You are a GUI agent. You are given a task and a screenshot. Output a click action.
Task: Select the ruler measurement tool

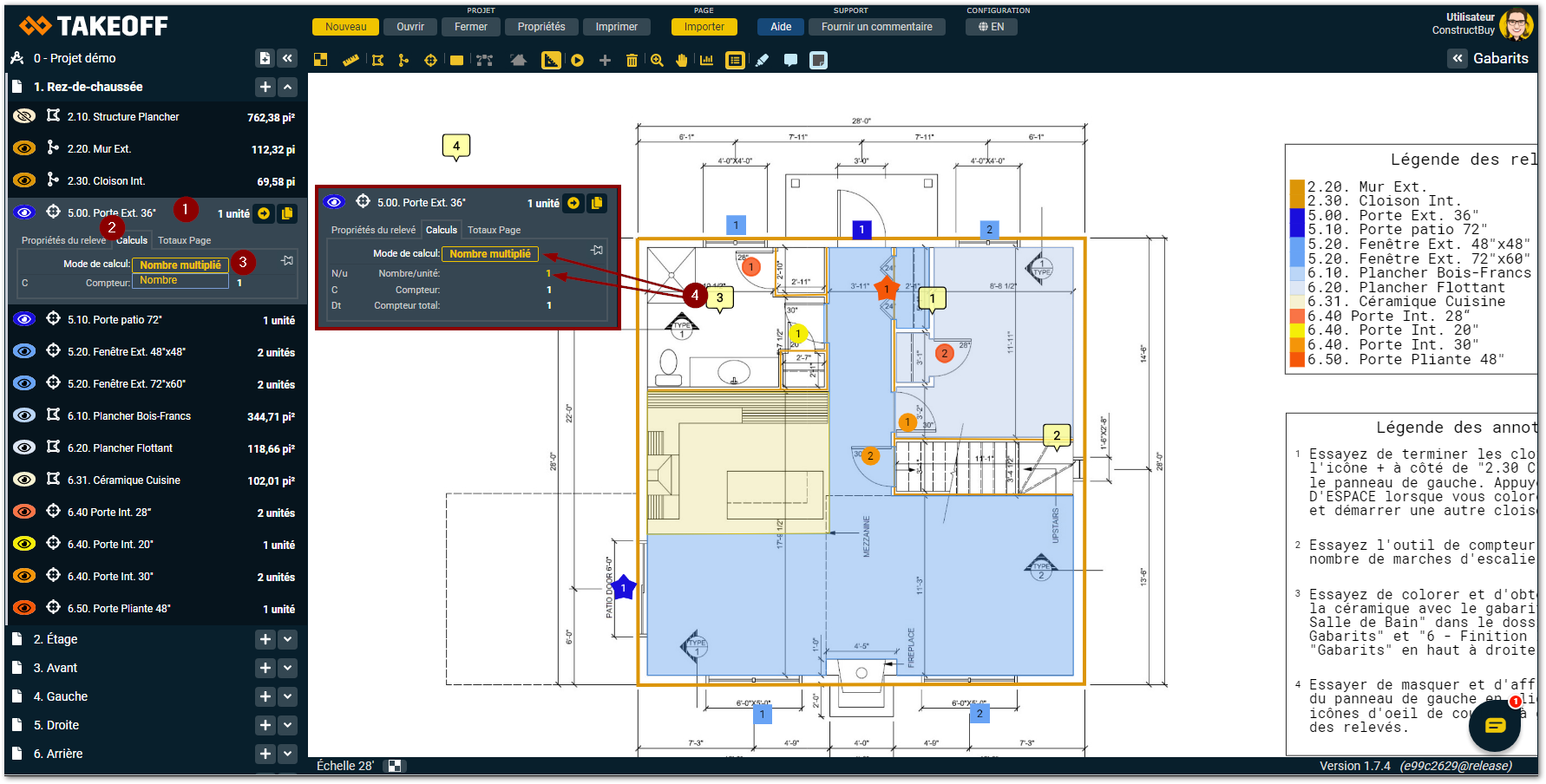(350, 60)
